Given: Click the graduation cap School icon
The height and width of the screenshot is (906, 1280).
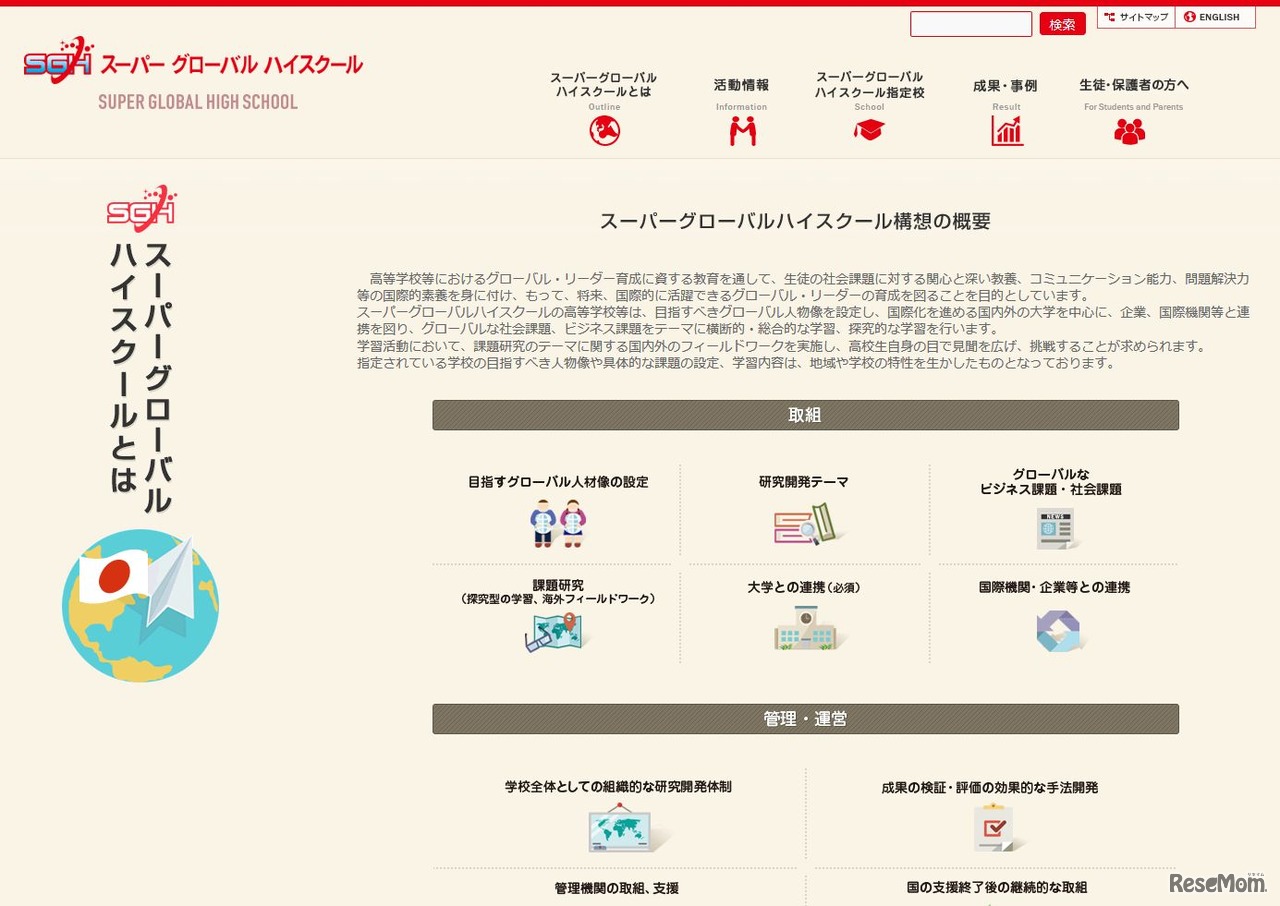Looking at the screenshot, I should coord(869,128).
